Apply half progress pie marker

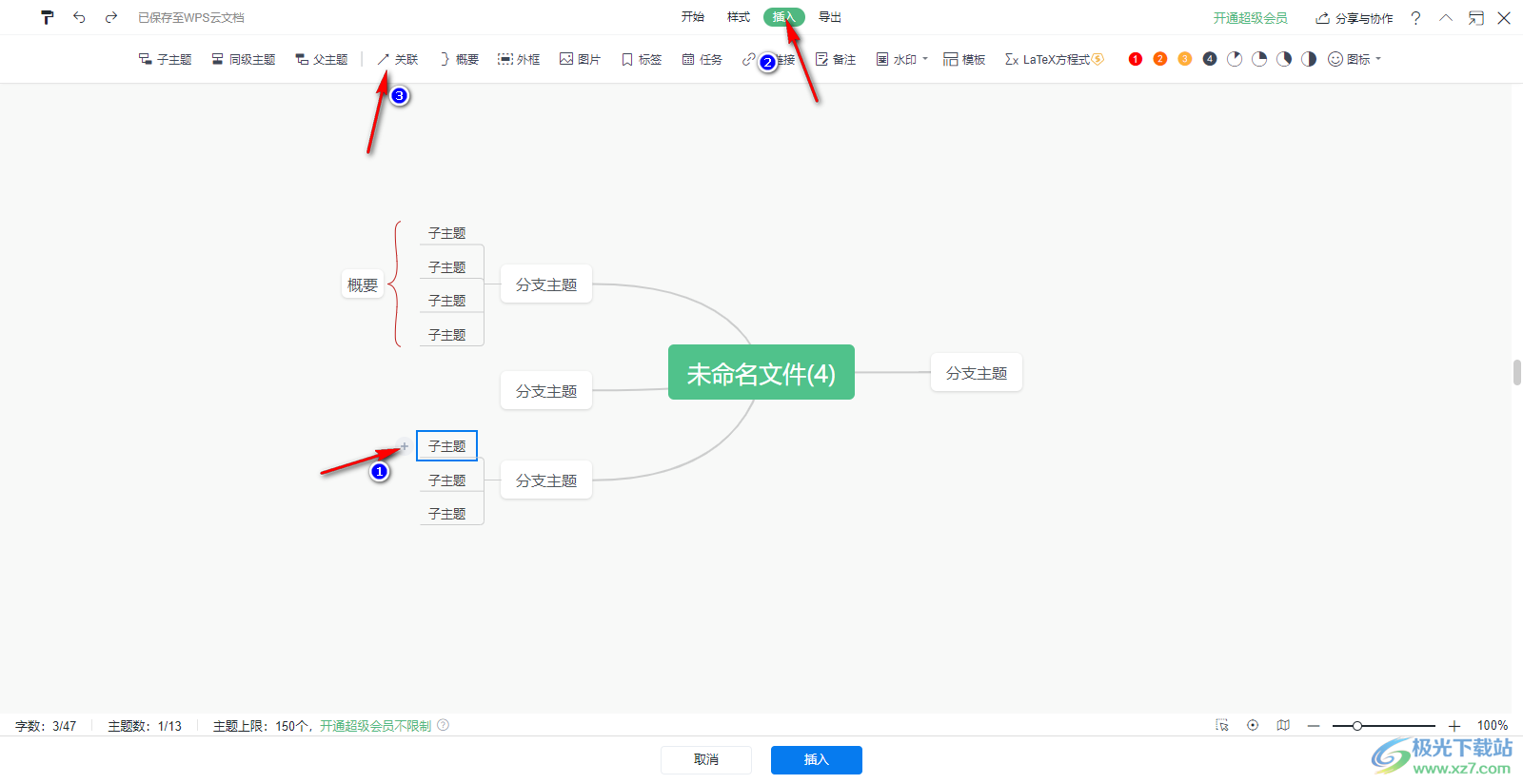[x=1309, y=59]
